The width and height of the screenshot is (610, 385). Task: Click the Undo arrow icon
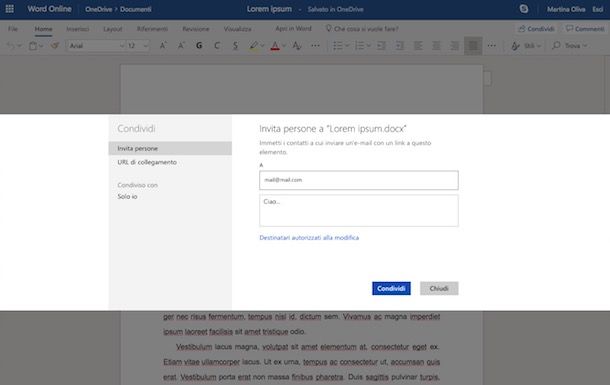[x=10, y=46]
